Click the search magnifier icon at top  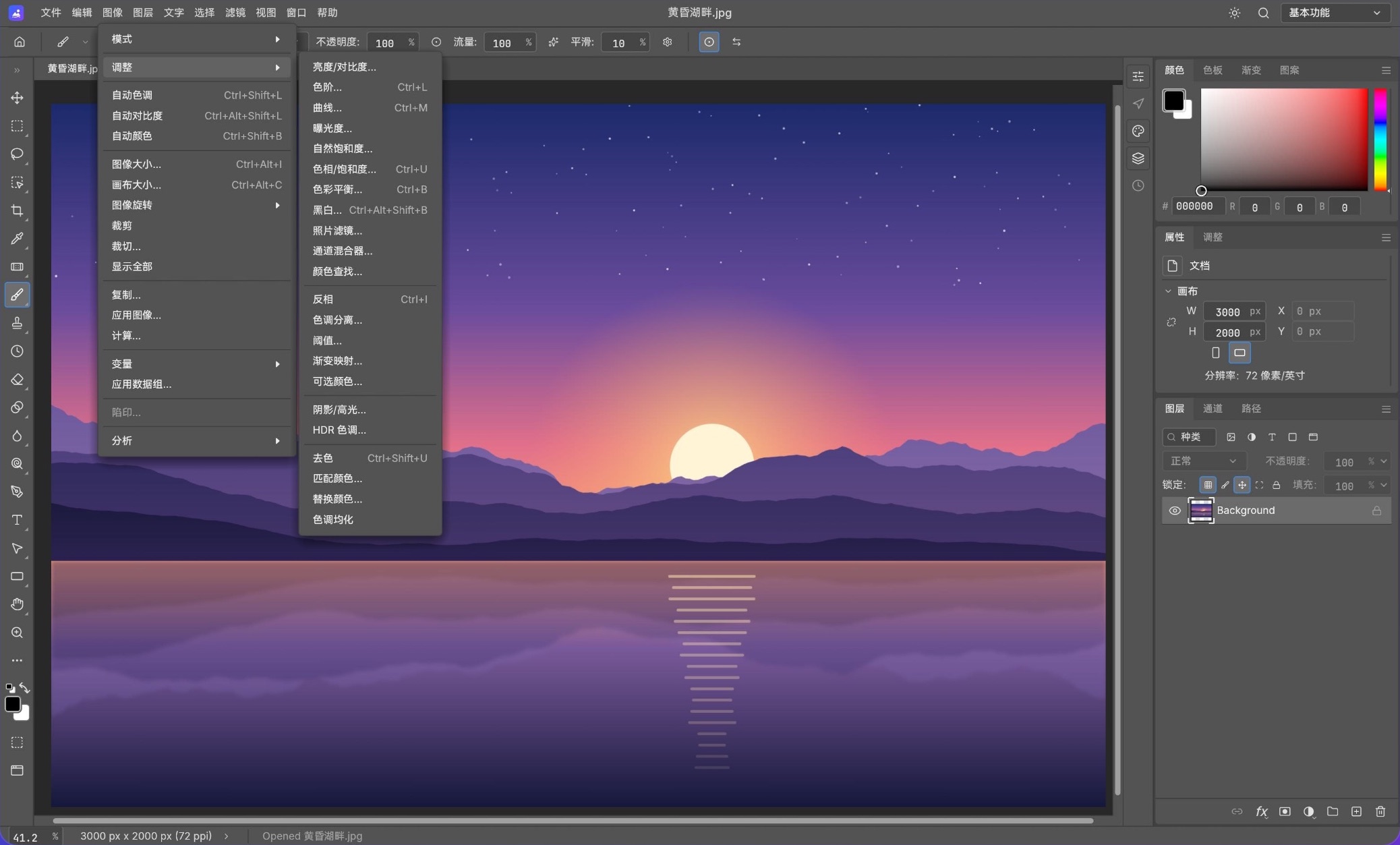point(1263,13)
